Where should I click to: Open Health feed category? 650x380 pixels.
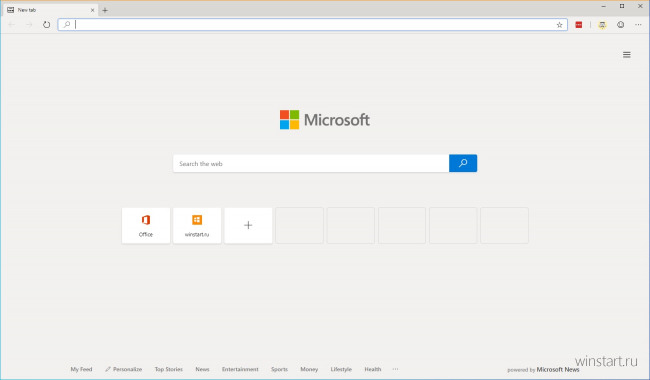pyautogui.click(x=373, y=369)
